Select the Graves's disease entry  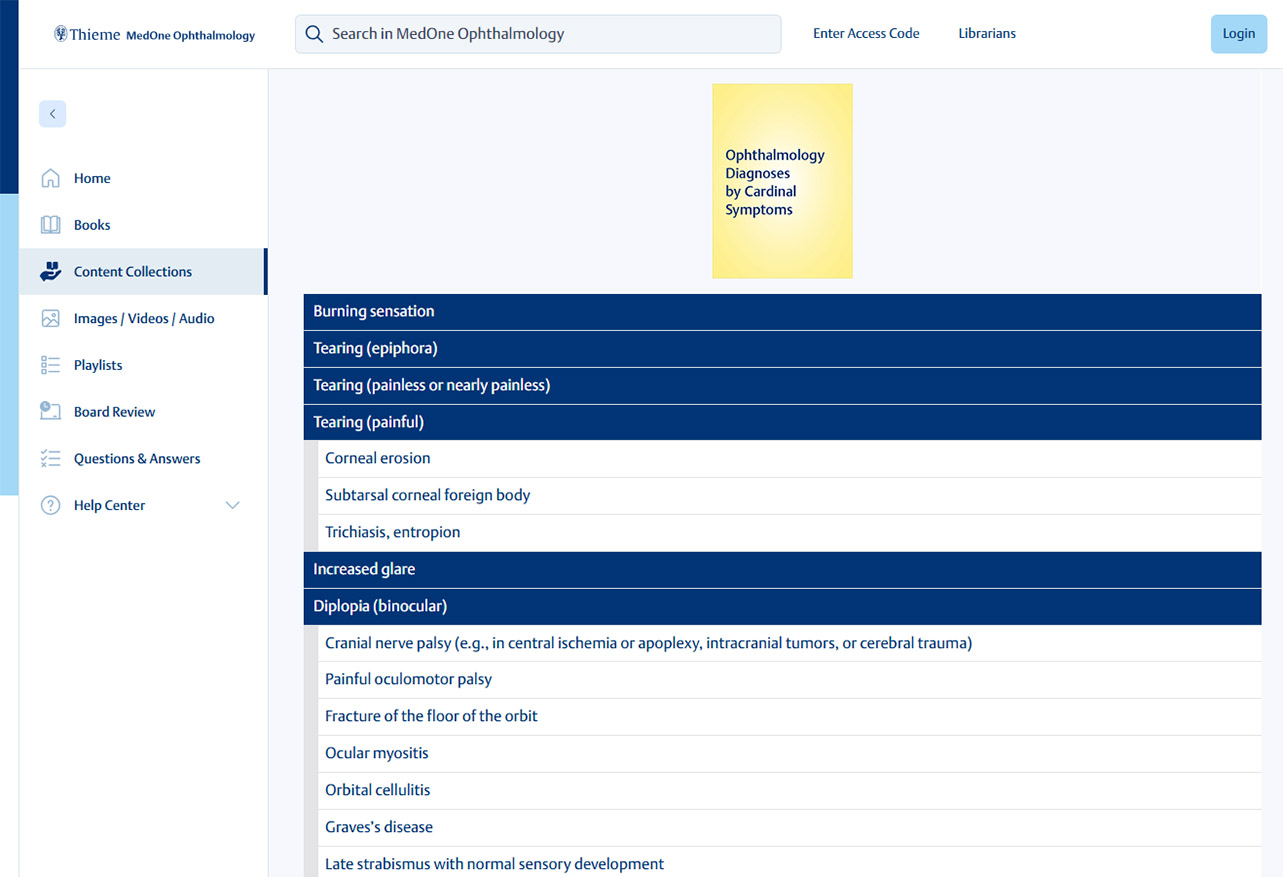[378, 827]
